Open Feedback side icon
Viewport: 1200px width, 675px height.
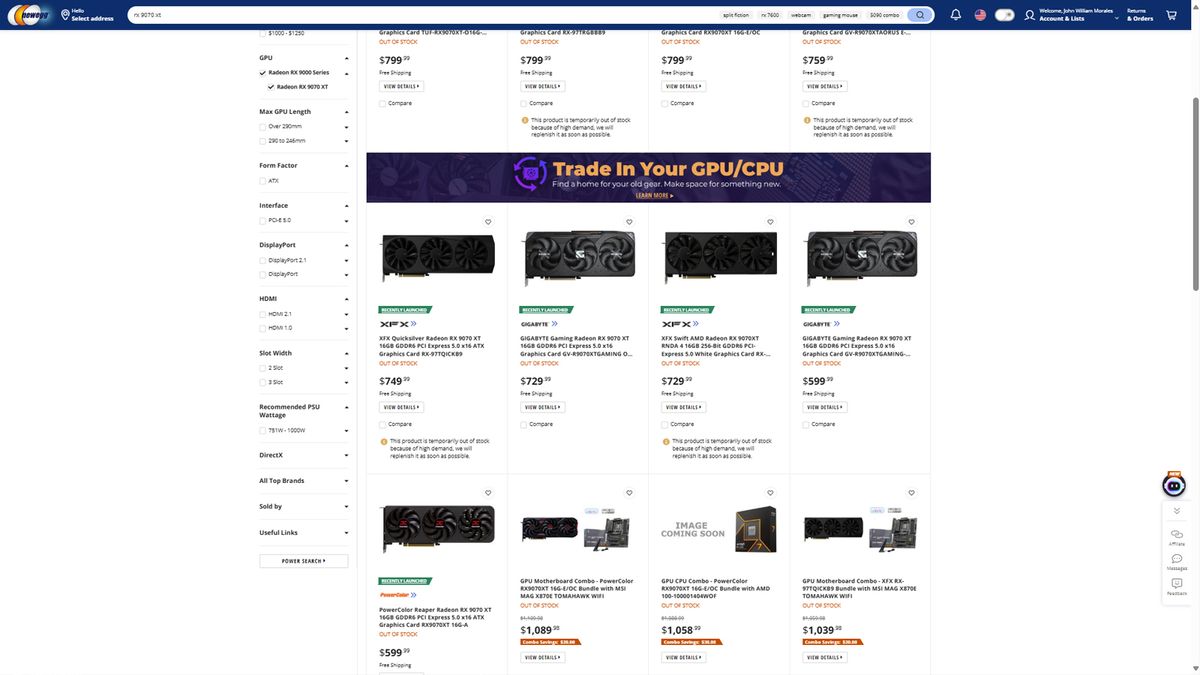coord(1177,586)
